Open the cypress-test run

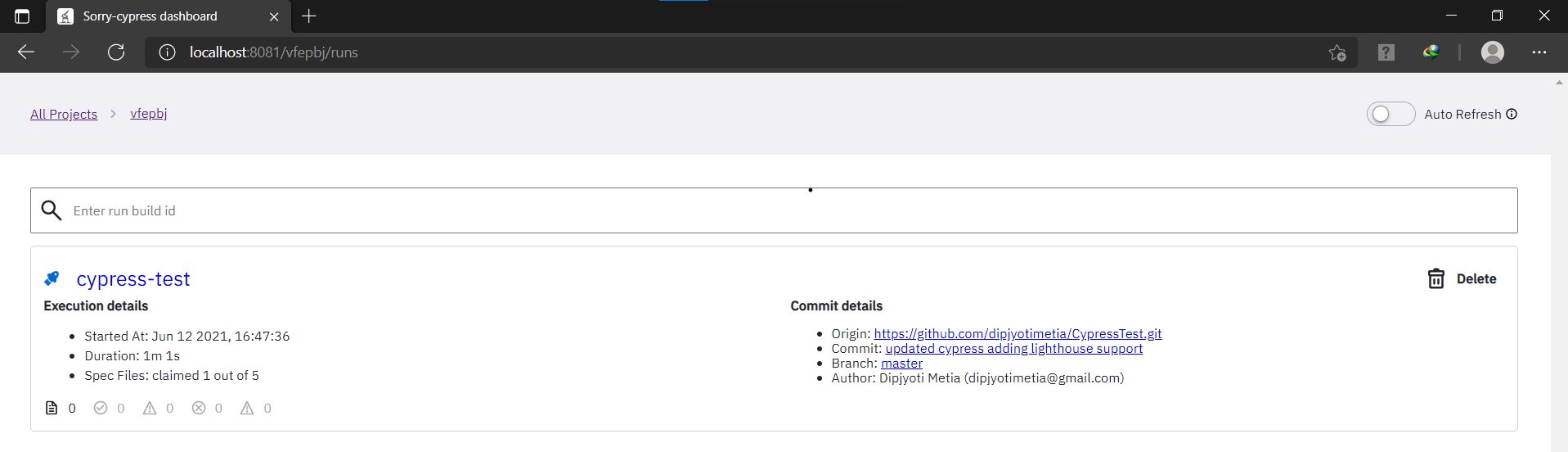[x=133, y=279]
